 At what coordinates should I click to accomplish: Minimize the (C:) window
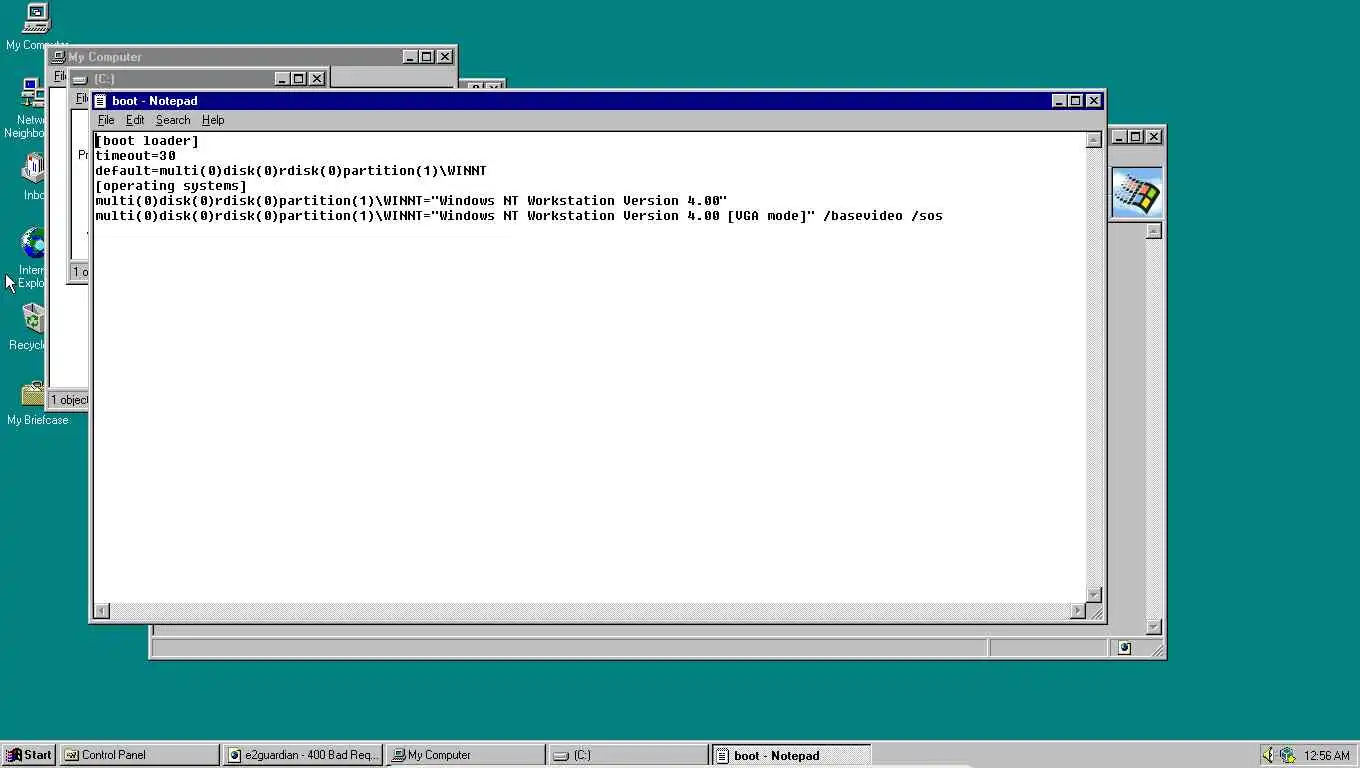(282, 79)
